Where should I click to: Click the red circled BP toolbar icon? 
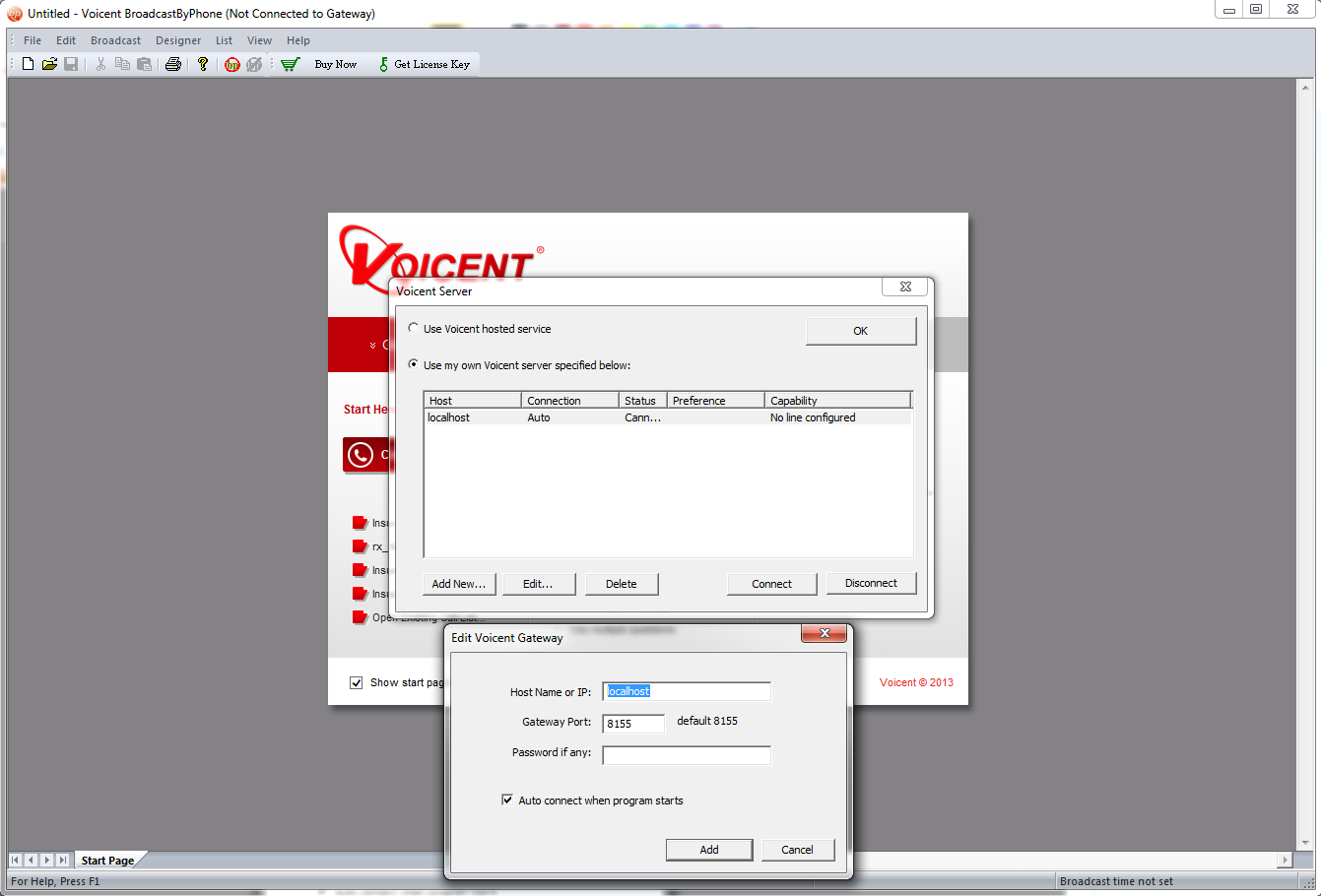tap(232, 65)
